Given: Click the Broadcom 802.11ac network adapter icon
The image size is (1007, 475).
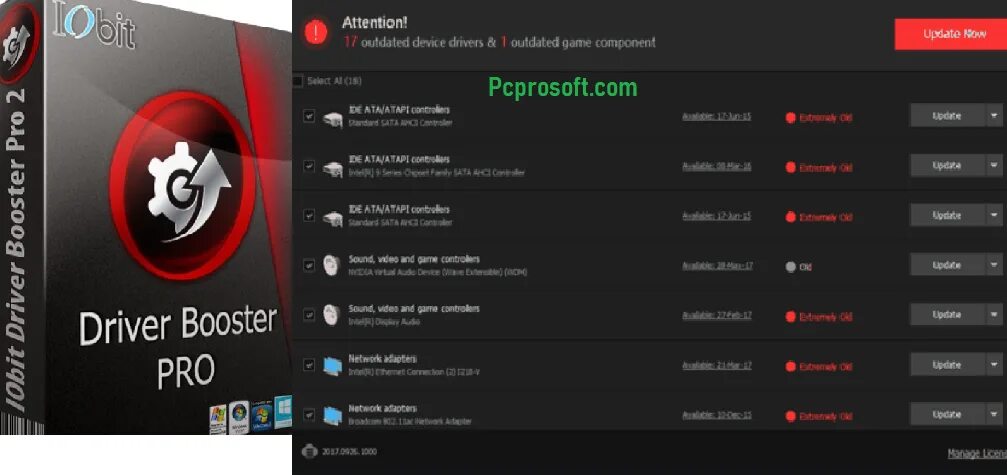Looking at the screenshot, I should pyautogui.click(x=333, y=415).
